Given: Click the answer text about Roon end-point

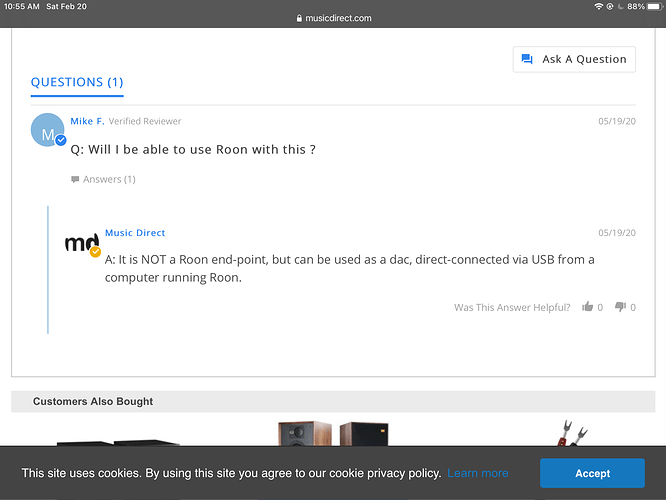Looking at the screenshot, I should [349, 268].
